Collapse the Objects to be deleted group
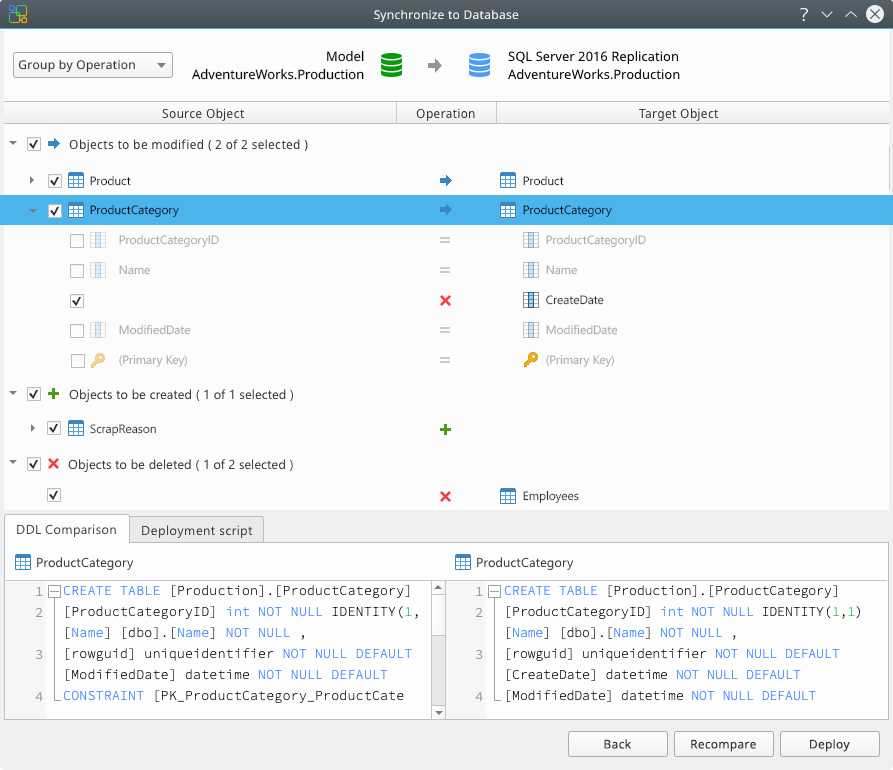893x770 pixels. (x=13, y=462)
